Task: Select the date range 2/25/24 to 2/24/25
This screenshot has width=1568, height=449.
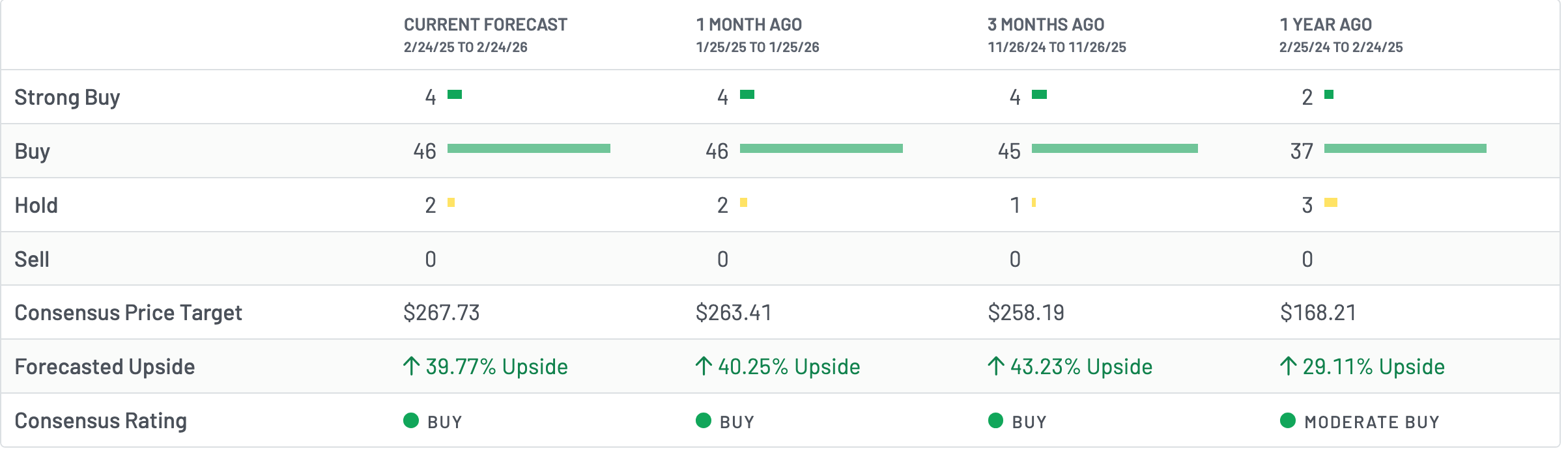Action: (x=1341, y=48)
